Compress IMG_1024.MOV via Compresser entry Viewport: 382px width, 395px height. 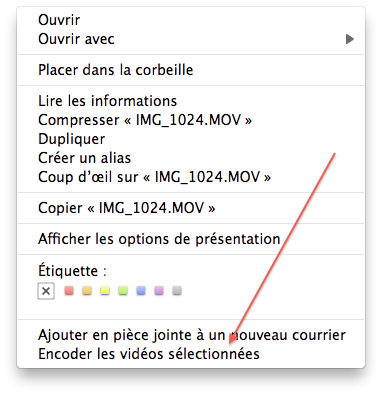pos(191,120)
